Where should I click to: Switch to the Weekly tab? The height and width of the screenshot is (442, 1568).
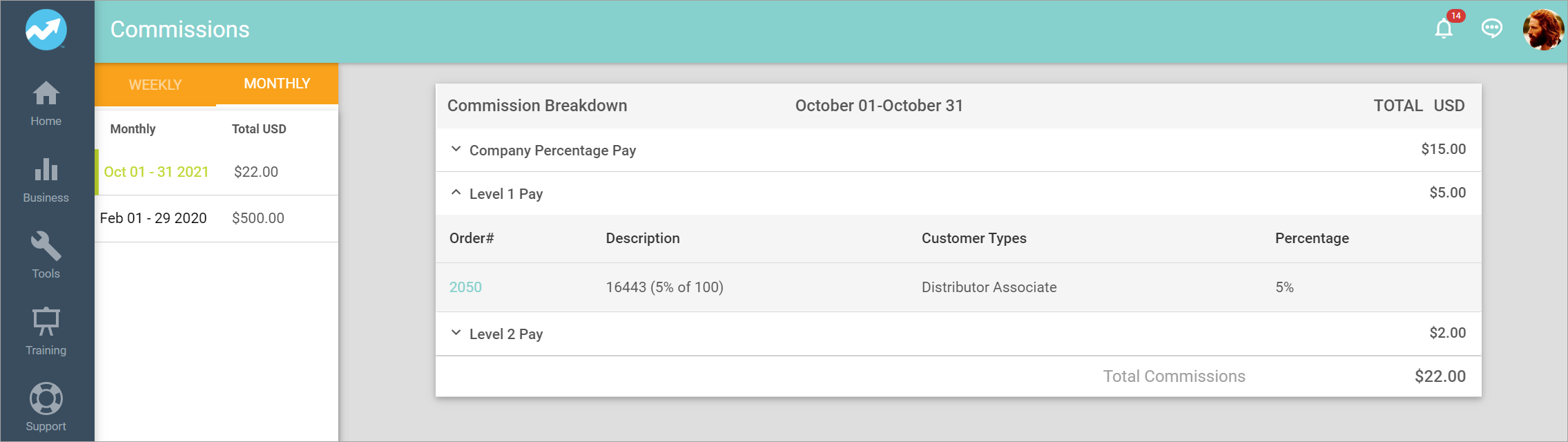click(x=155, y=85)
